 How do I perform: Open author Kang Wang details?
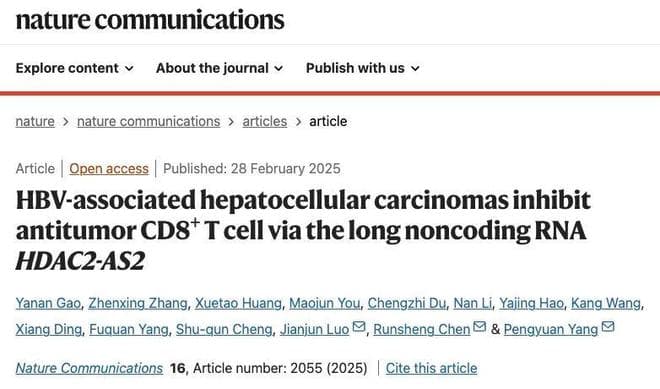[606, 303]
